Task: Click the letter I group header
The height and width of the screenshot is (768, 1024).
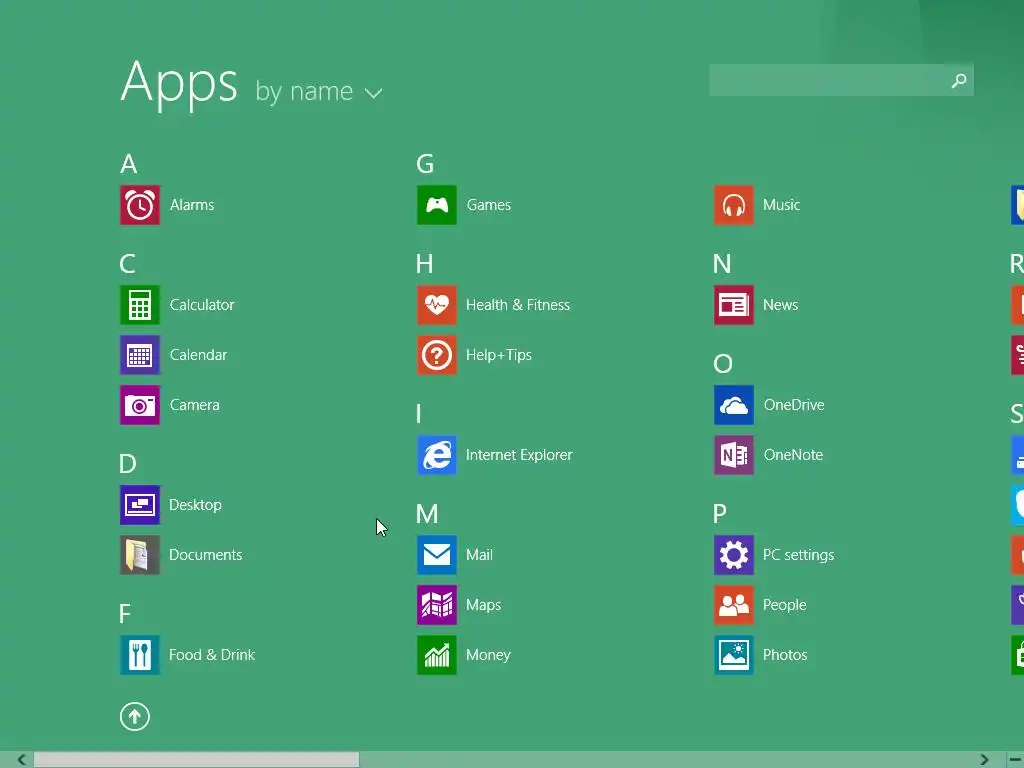Action: pos(419,414)
